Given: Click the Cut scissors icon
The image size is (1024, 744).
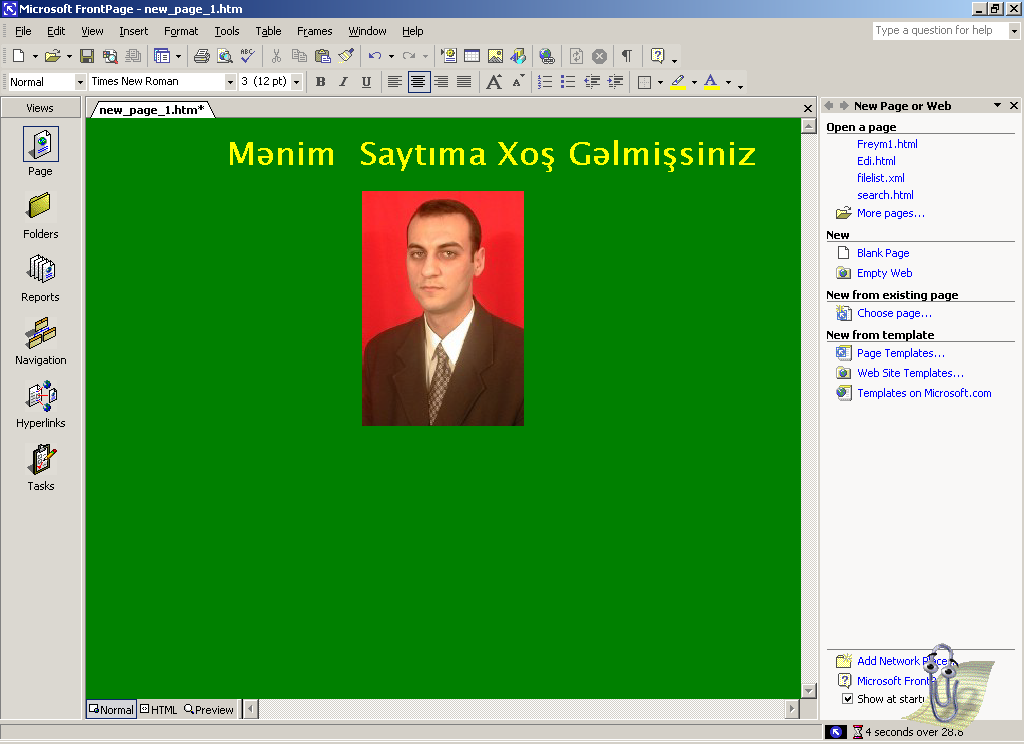Looking at the screenshot, I should pyautogui.click(x=276, y=56).
